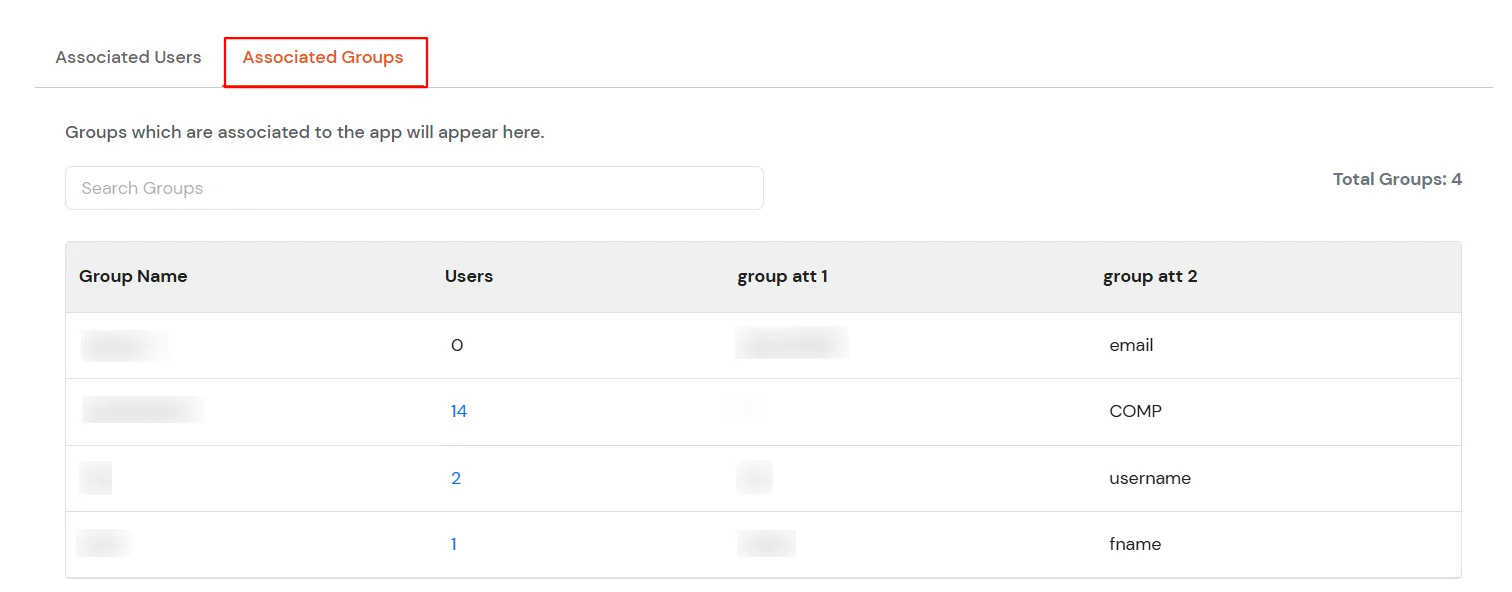Open the 2 users link in third row
The width and height of the screenshot is (1512, 592).
(456, 478)
